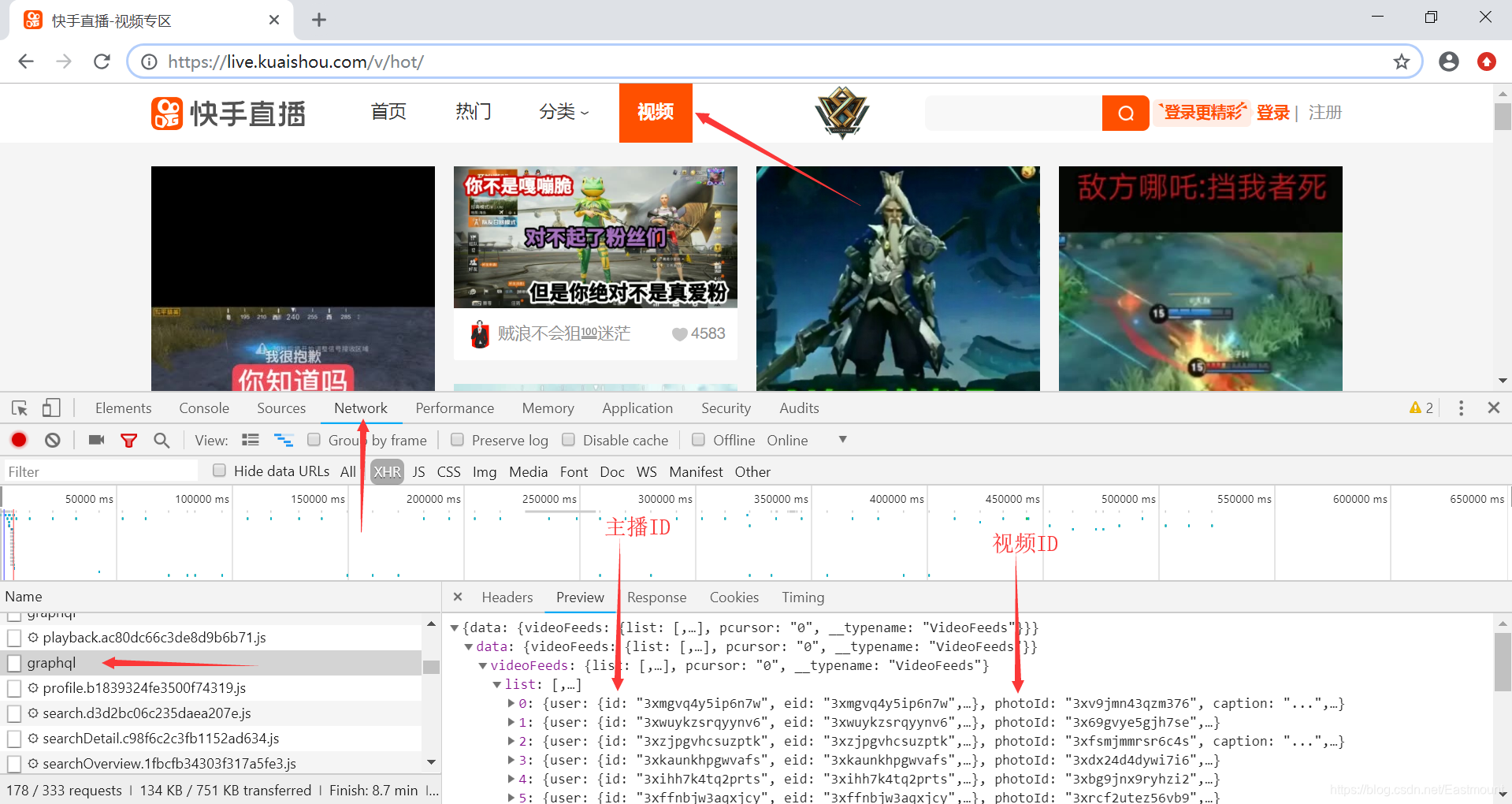Click the 热门 navigation link
The image size is (1512, 804).
(x=474, y=112)
